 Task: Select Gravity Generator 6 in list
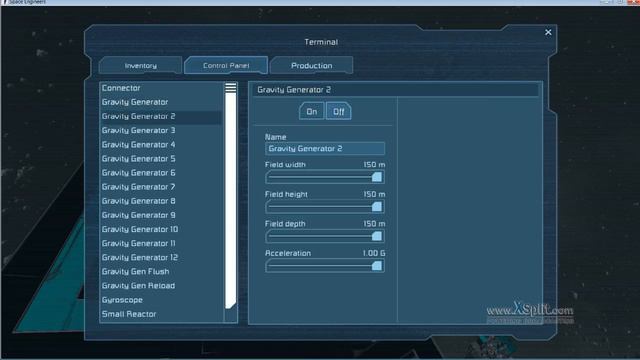pyautogui.click(x=161, y=173)
